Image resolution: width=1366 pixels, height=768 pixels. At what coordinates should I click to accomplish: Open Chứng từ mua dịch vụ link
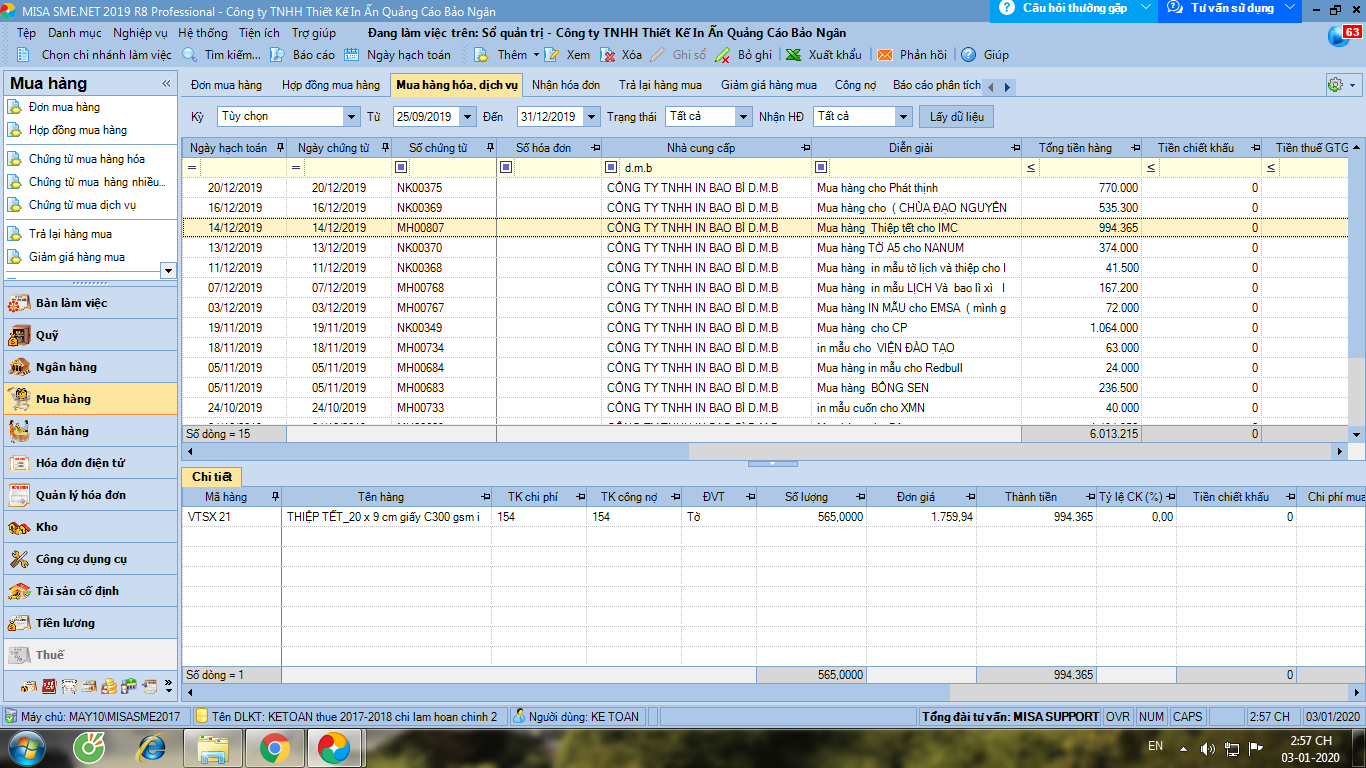pos(82,205)
